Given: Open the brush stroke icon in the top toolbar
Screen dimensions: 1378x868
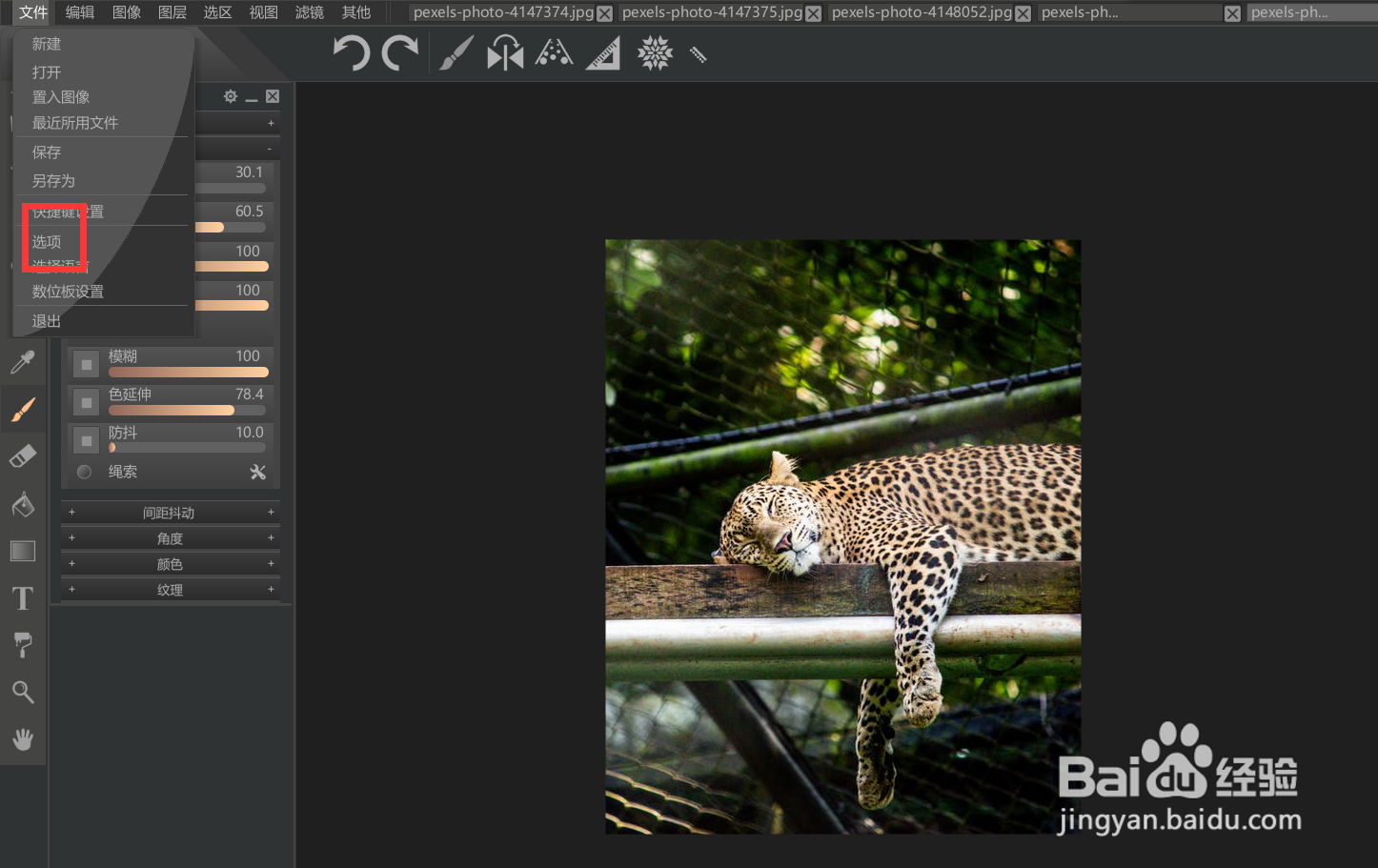Looking at the screenshot, I should point(456,53).
